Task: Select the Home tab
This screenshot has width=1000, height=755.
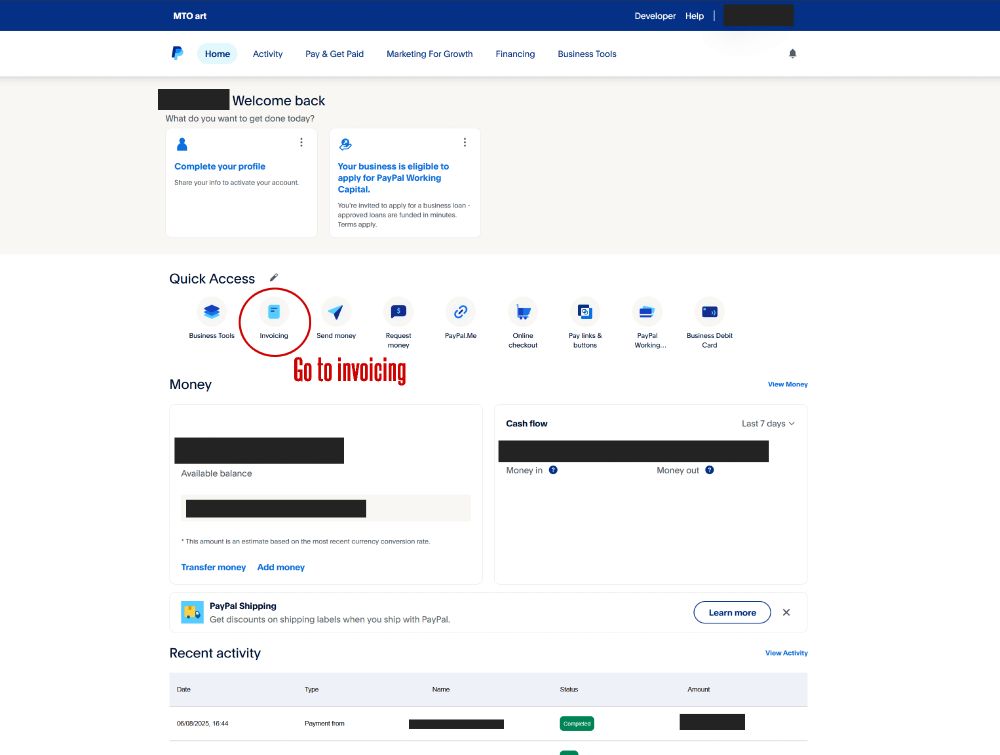Action: point(217,54)
